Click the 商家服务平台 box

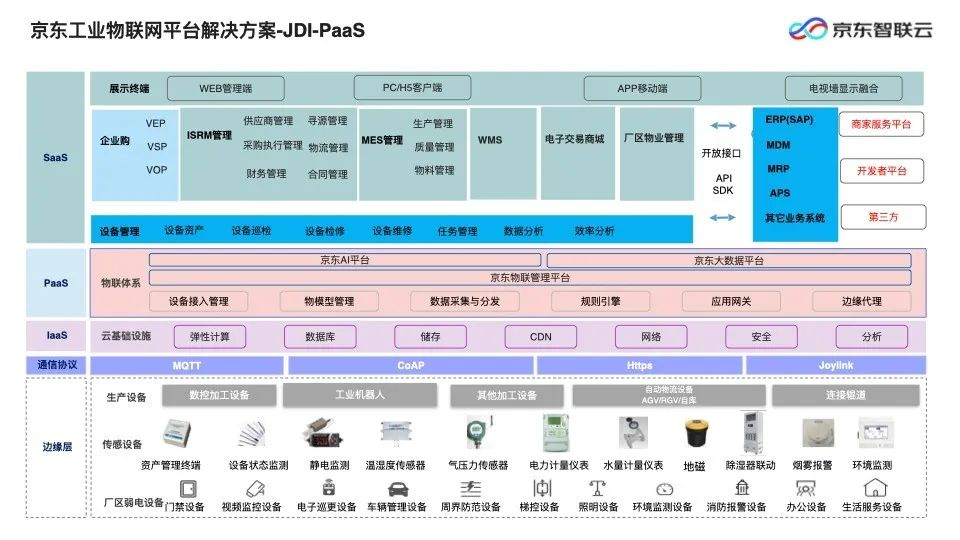pos(882,124)
